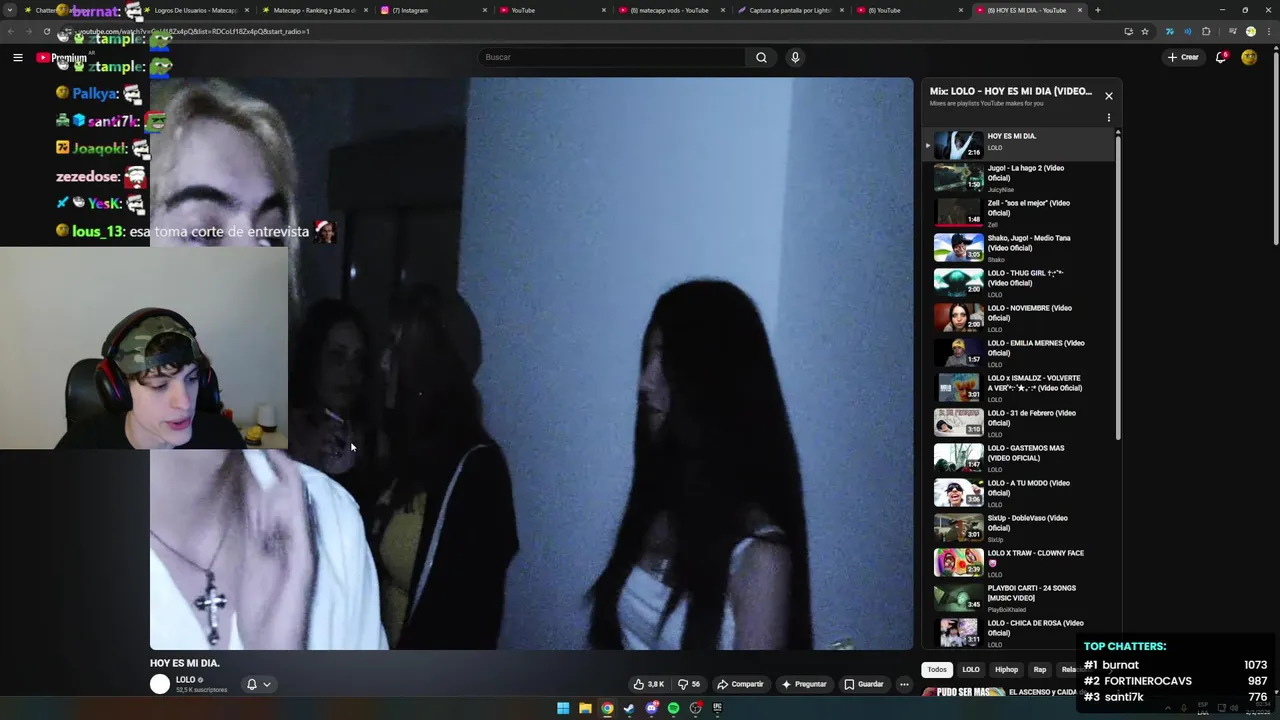This screenshot has height=720, width=1280.
Task: Select the Hiphop filter chip
Action: 1006,670
